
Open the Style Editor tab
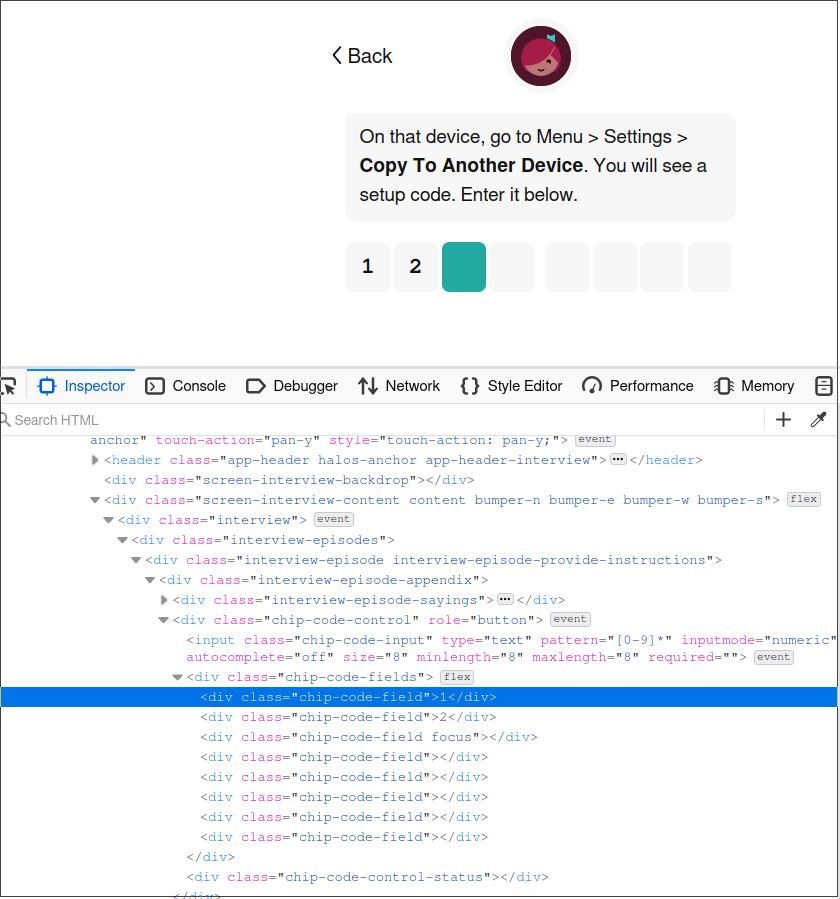(511, 386)
